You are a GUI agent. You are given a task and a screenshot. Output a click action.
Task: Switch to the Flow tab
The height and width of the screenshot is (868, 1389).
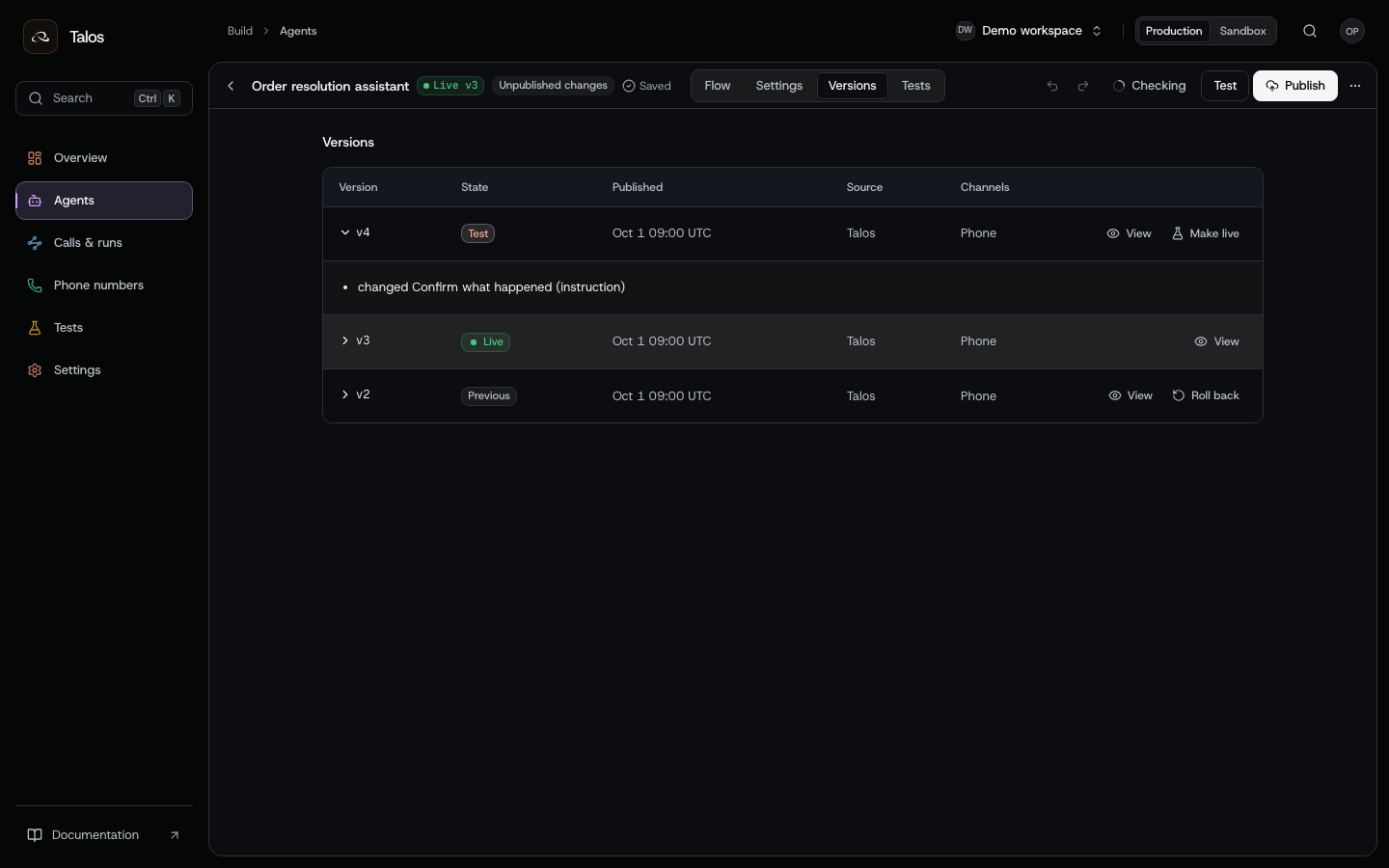718,86
